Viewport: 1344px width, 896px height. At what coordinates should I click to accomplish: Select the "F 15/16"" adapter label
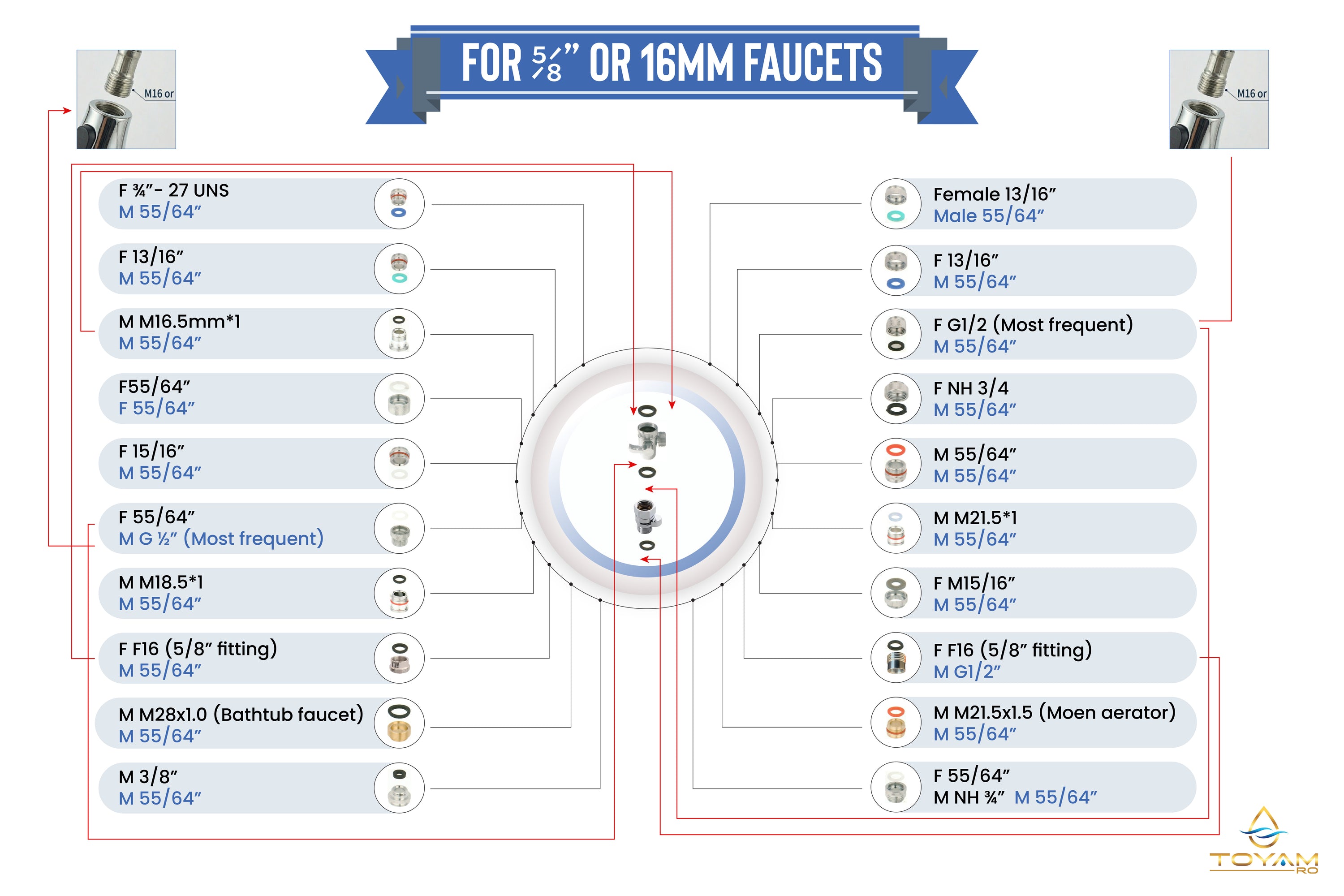click(x=151, y=452)
